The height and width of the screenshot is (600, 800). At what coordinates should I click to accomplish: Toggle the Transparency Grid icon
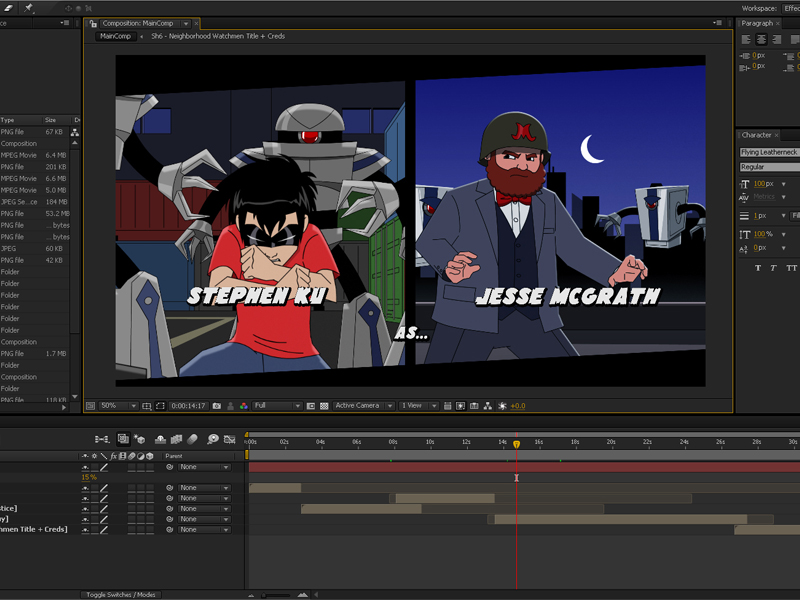(x=324, y=406)
